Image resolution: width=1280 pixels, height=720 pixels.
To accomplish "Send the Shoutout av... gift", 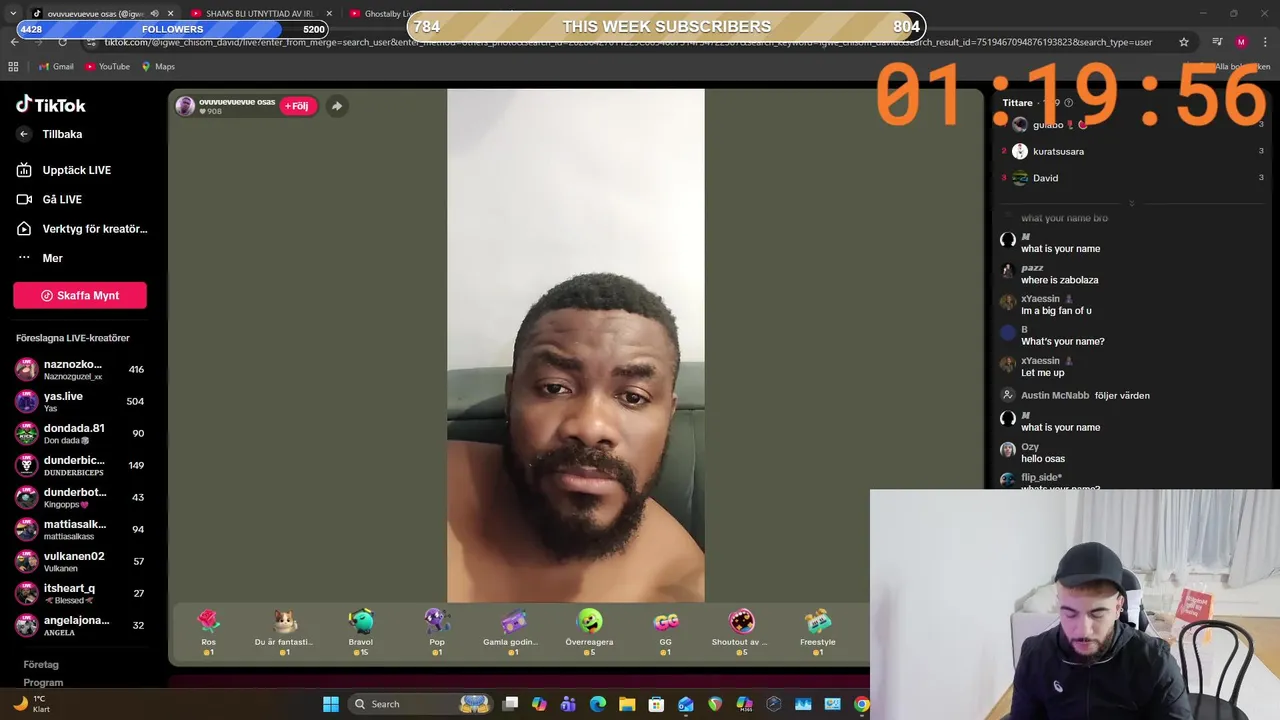I will [741, 632].
